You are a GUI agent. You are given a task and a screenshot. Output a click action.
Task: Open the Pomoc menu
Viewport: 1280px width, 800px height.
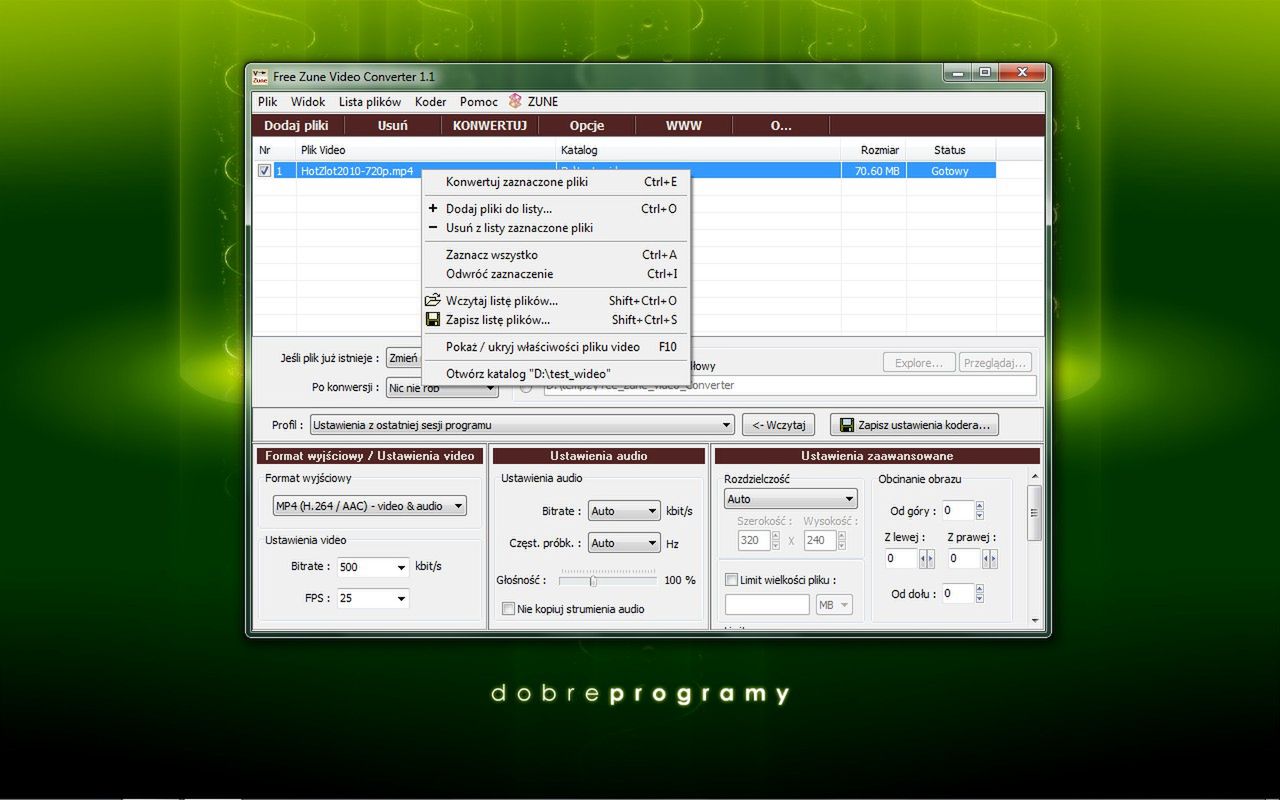tap(479, 102)
